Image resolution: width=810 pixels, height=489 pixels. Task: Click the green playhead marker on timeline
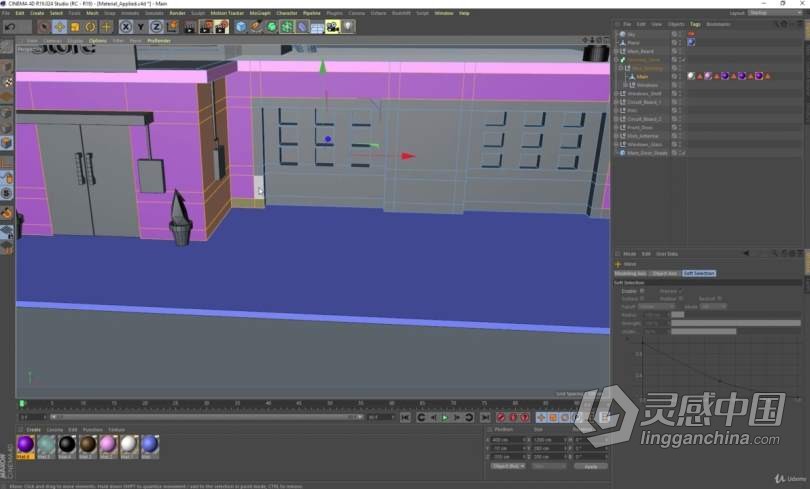pos(22,403)
